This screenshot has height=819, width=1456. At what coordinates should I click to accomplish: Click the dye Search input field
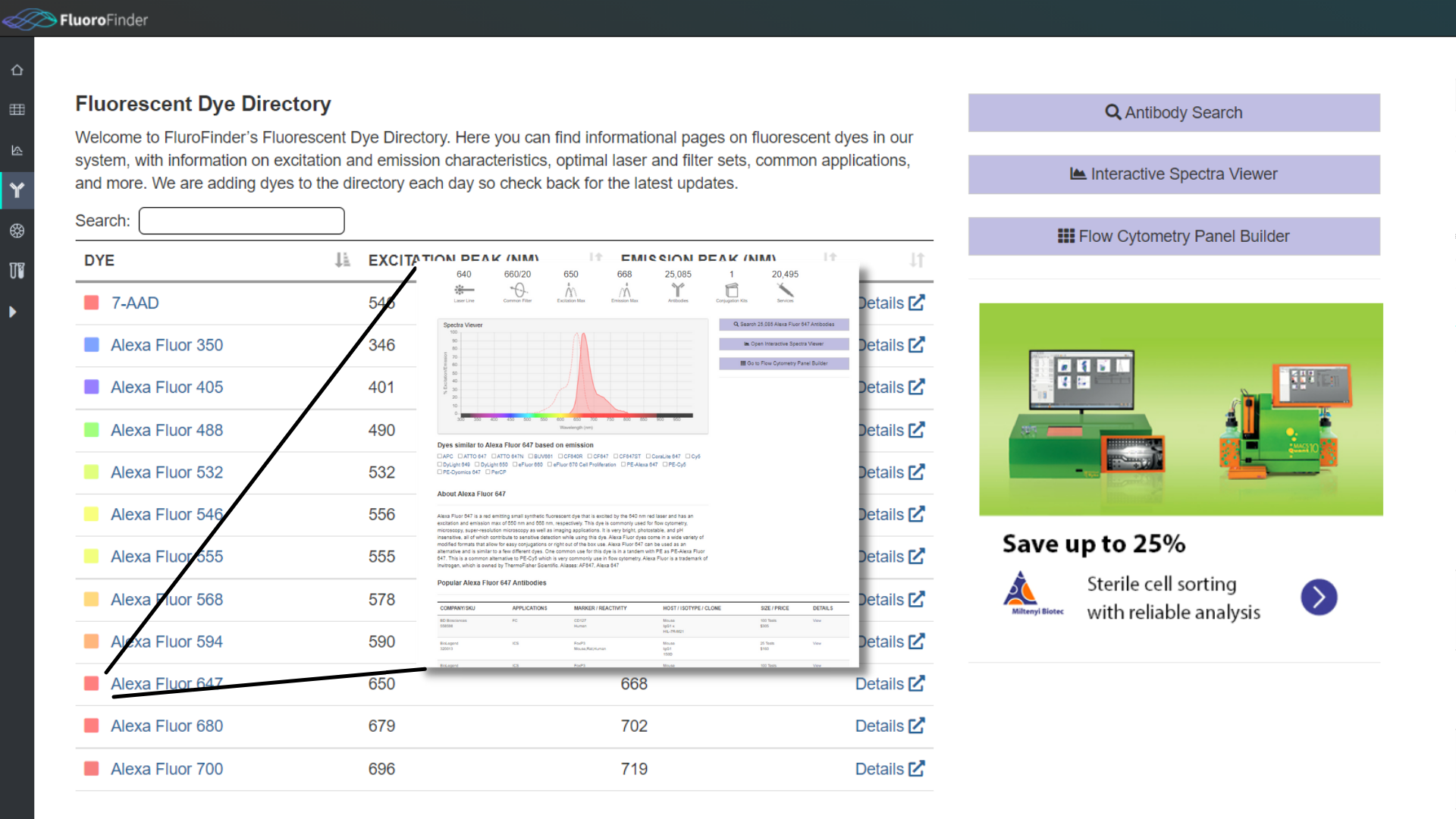click(241, 221)
